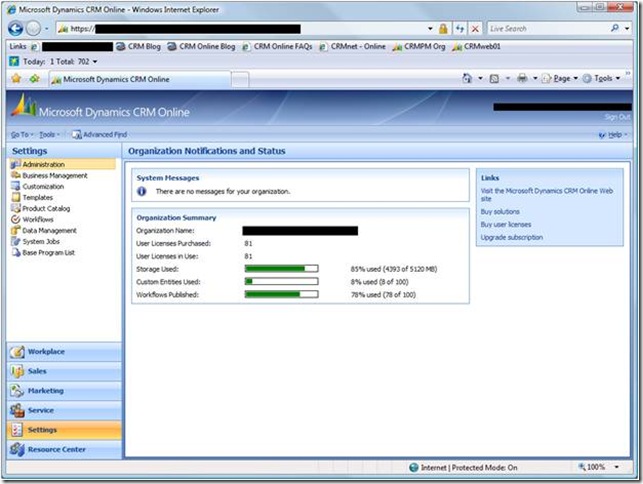Click the Advanced Find icon
Screen dimensions: 643x484
point(76,134)
